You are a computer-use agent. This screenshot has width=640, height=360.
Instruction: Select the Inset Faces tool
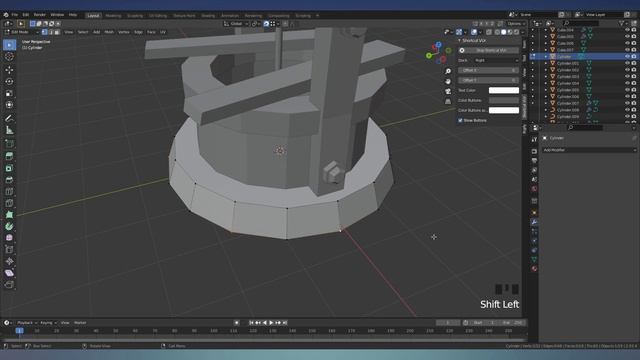pyautogui.click(x=9, y=168)
